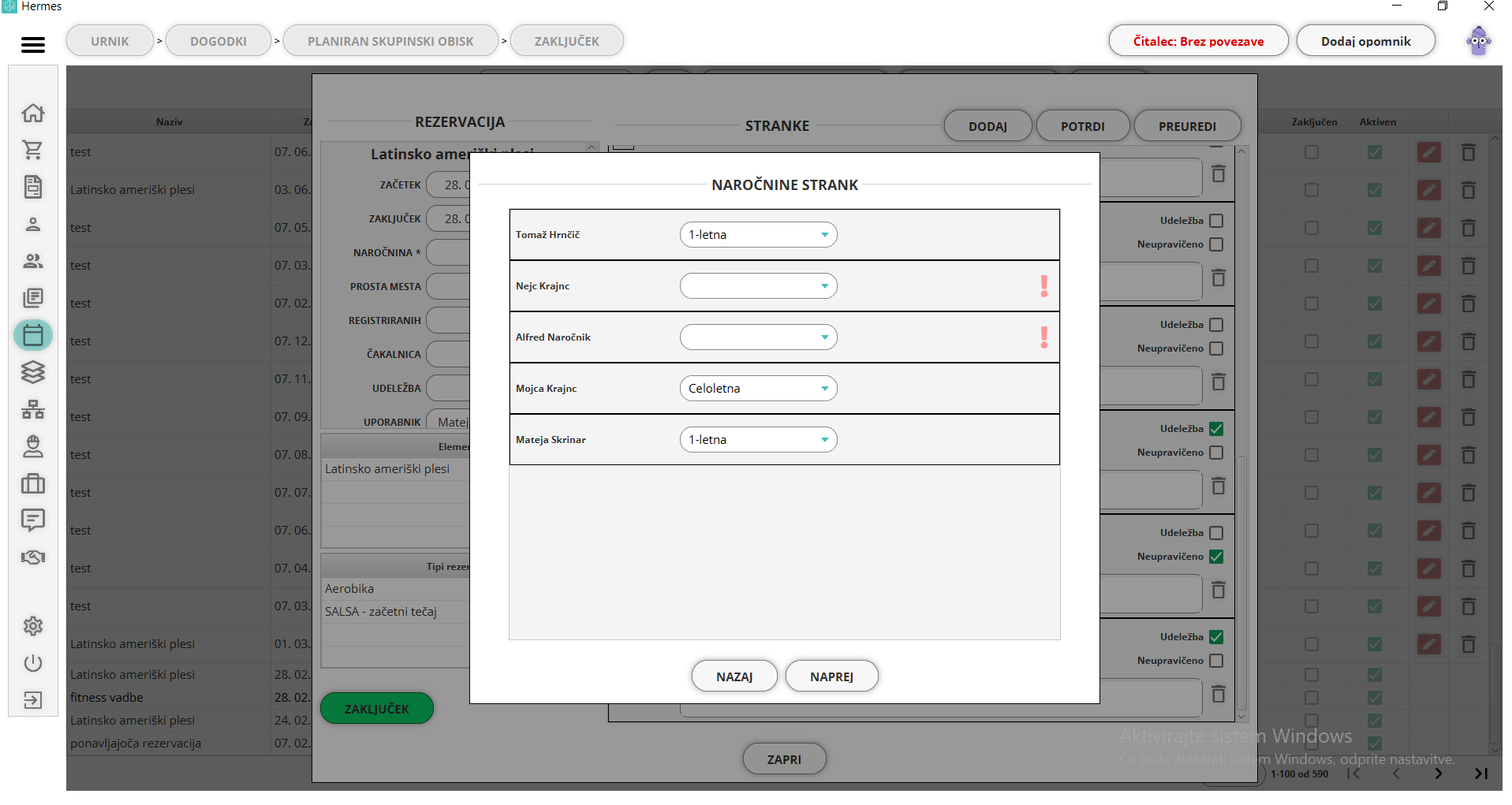Select ponavljajoča rezervacija row in table
The width and height of the screenshot is (1512, 805).
189,744
